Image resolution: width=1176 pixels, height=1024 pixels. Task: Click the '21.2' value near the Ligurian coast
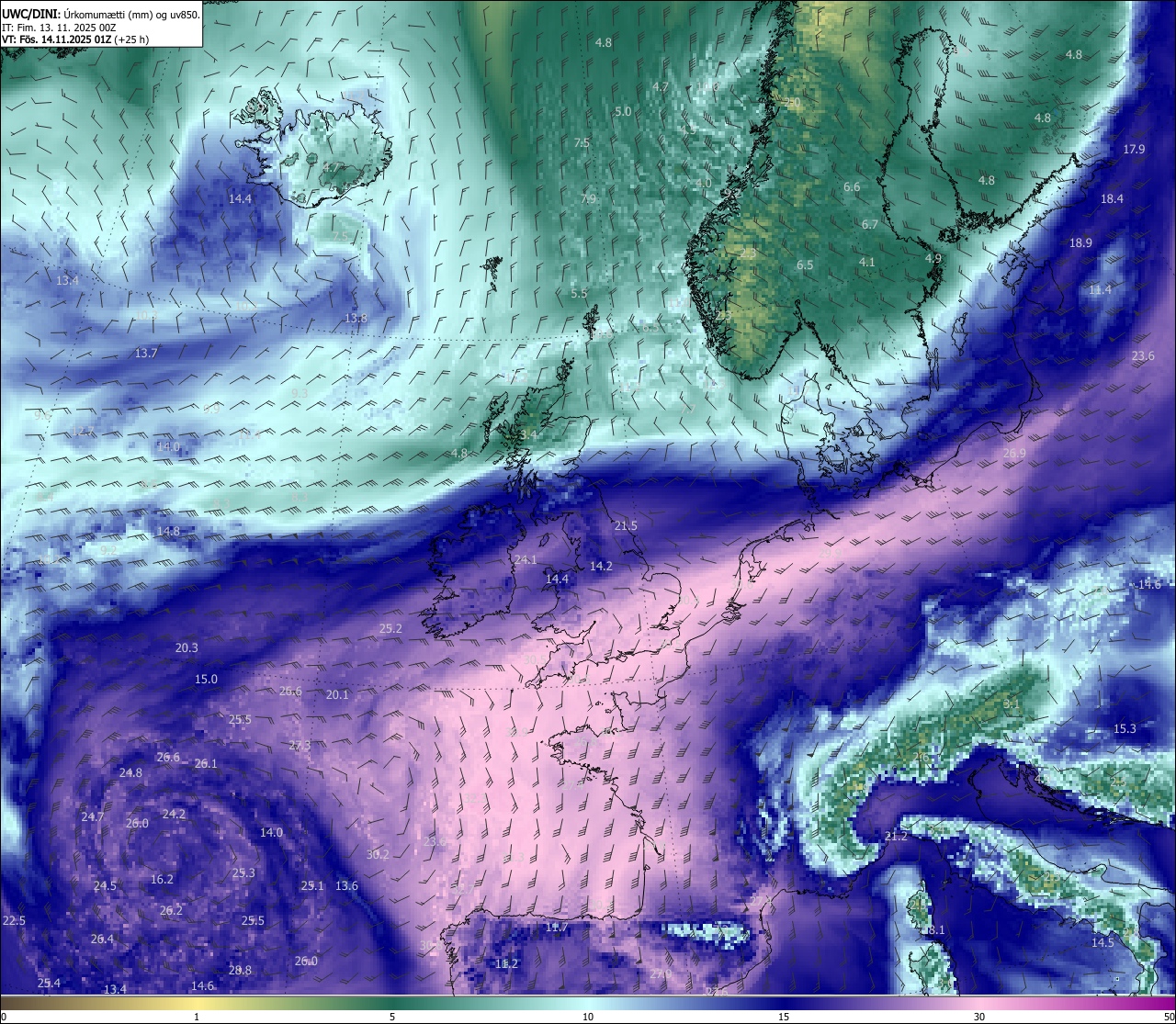[x=896, y=837]
